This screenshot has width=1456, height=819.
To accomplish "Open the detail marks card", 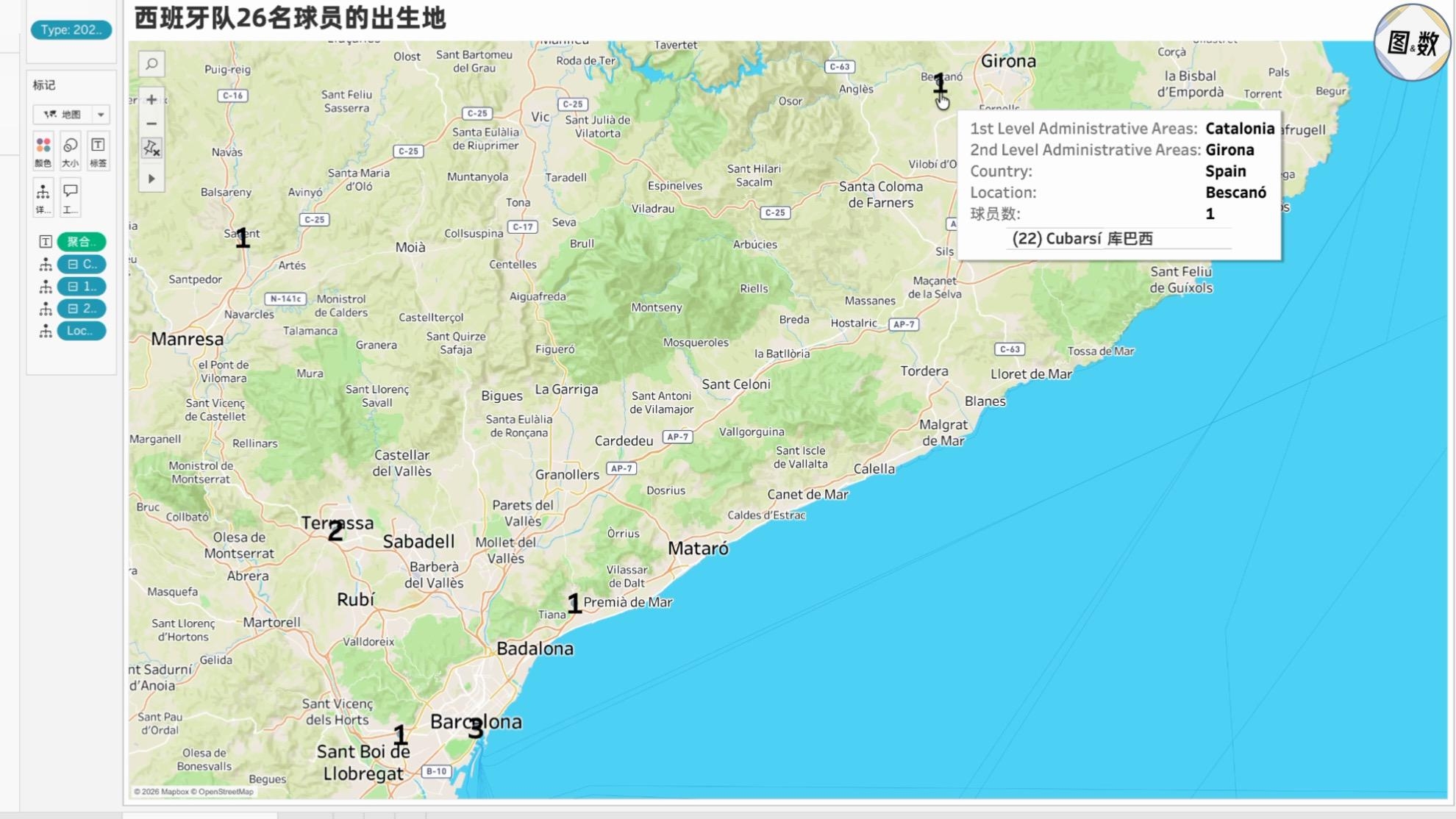I will point(43,198).
